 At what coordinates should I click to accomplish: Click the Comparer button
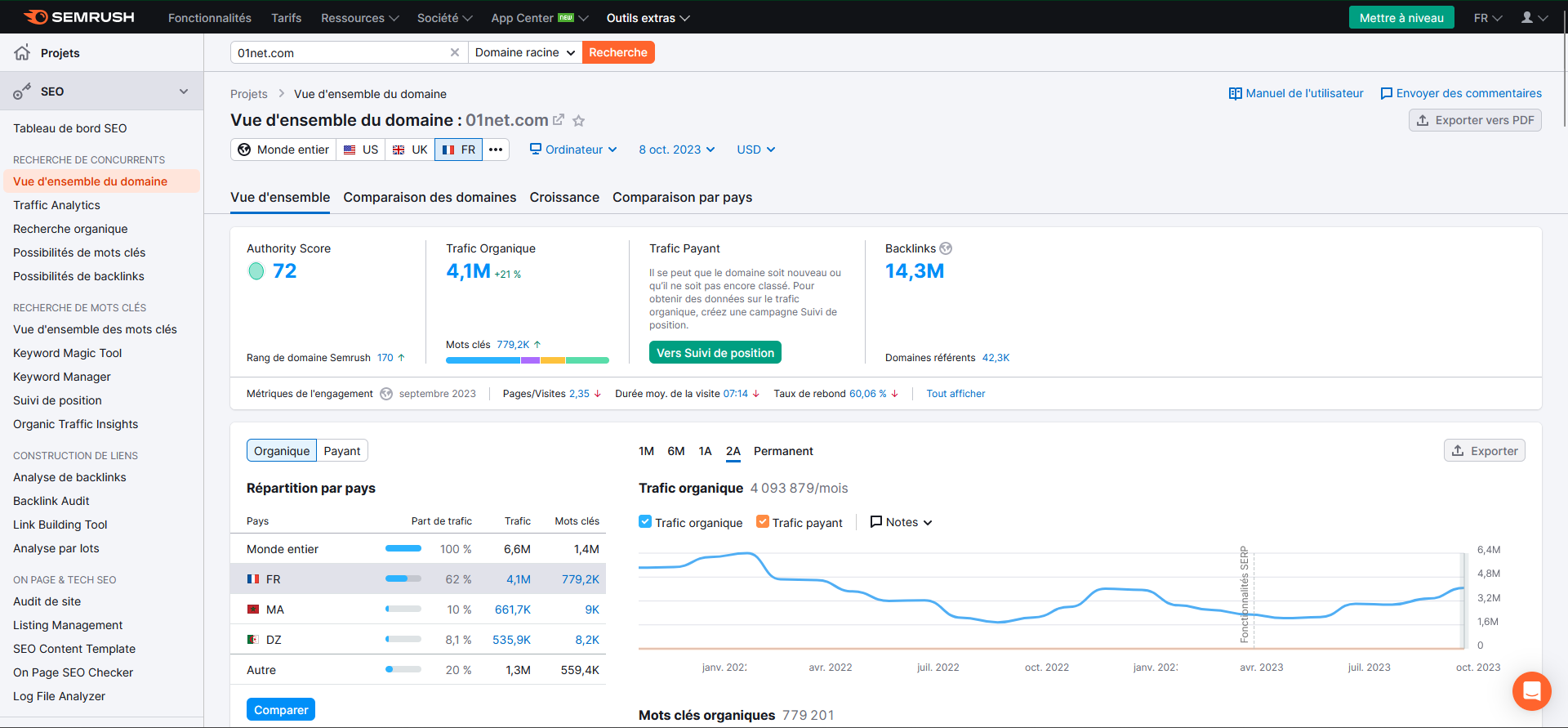point(281,709)
